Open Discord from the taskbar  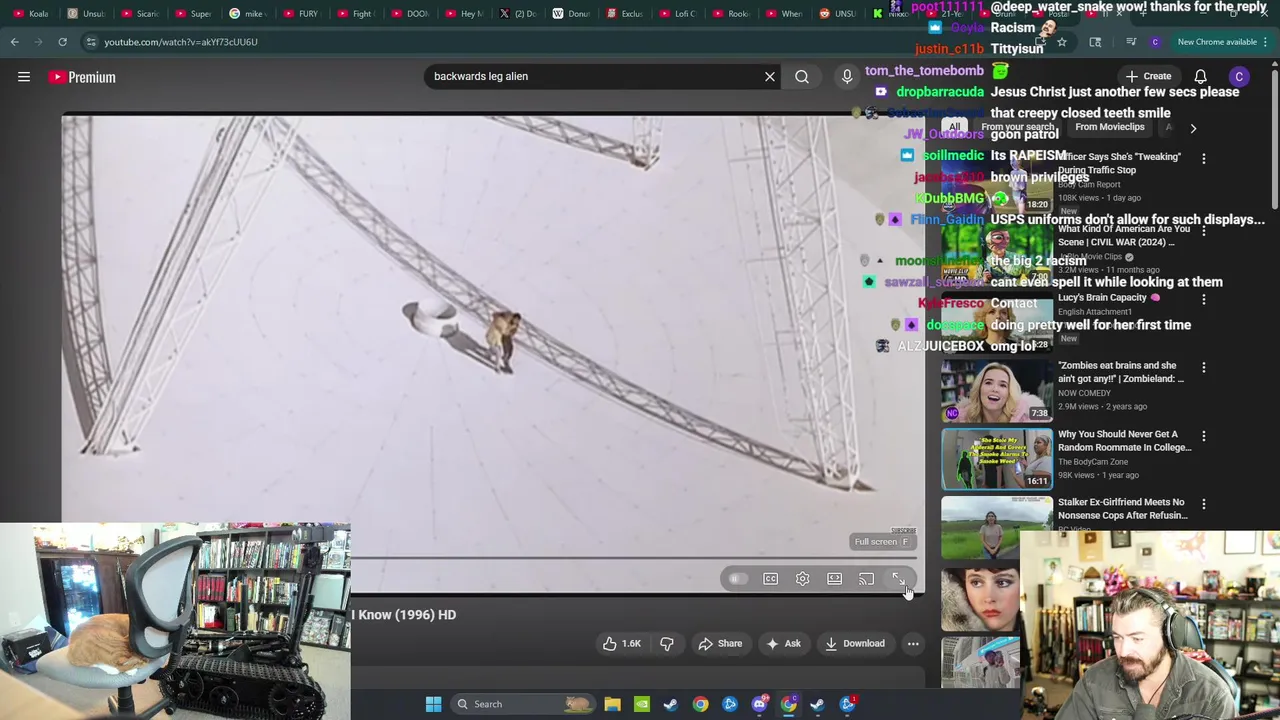pyautogui.click(x=759, y=704)
